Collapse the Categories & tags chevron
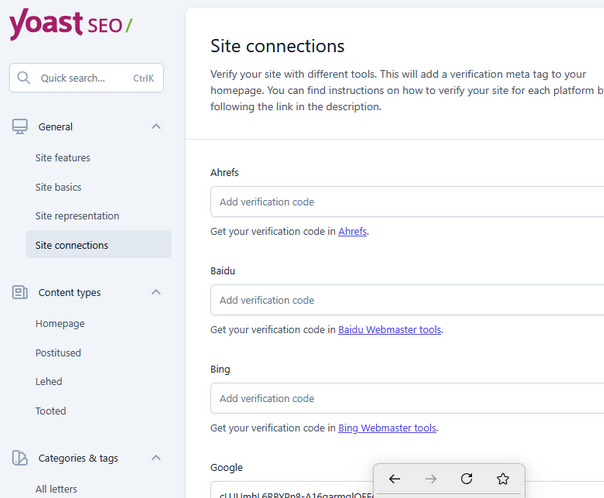The image size is (604, 498). point(155,458)
